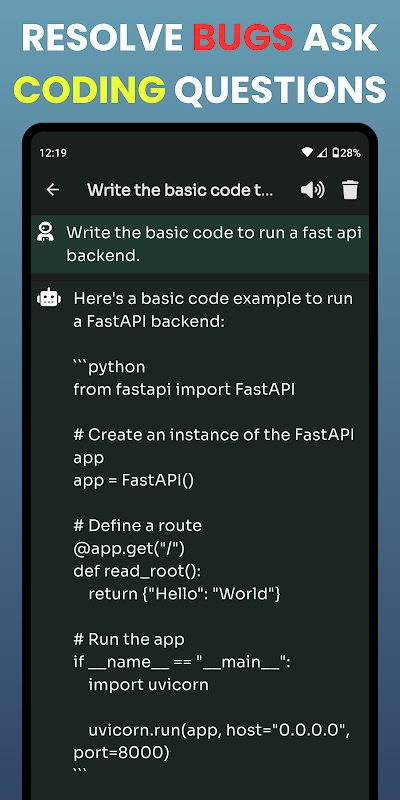This screenshot has height=800, width=400.
Task: Tap the 'app = FastAPI()' line
Action: (134, 481)
